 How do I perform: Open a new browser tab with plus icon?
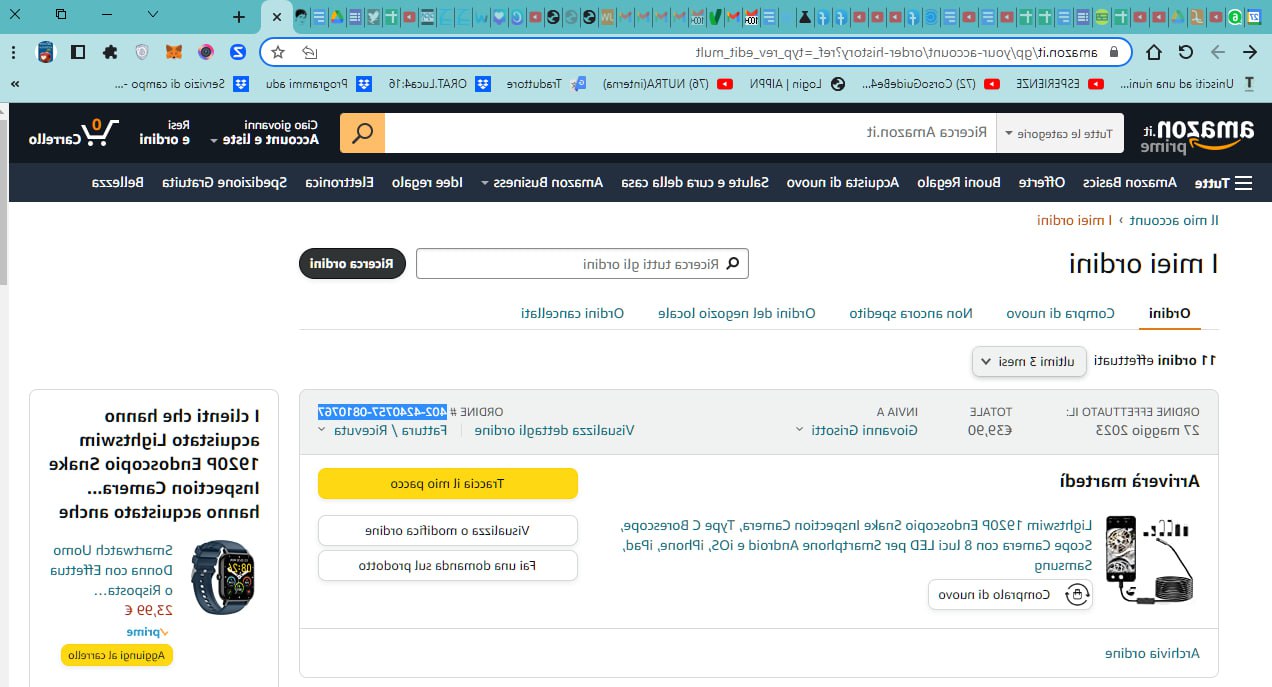(238, 16)
